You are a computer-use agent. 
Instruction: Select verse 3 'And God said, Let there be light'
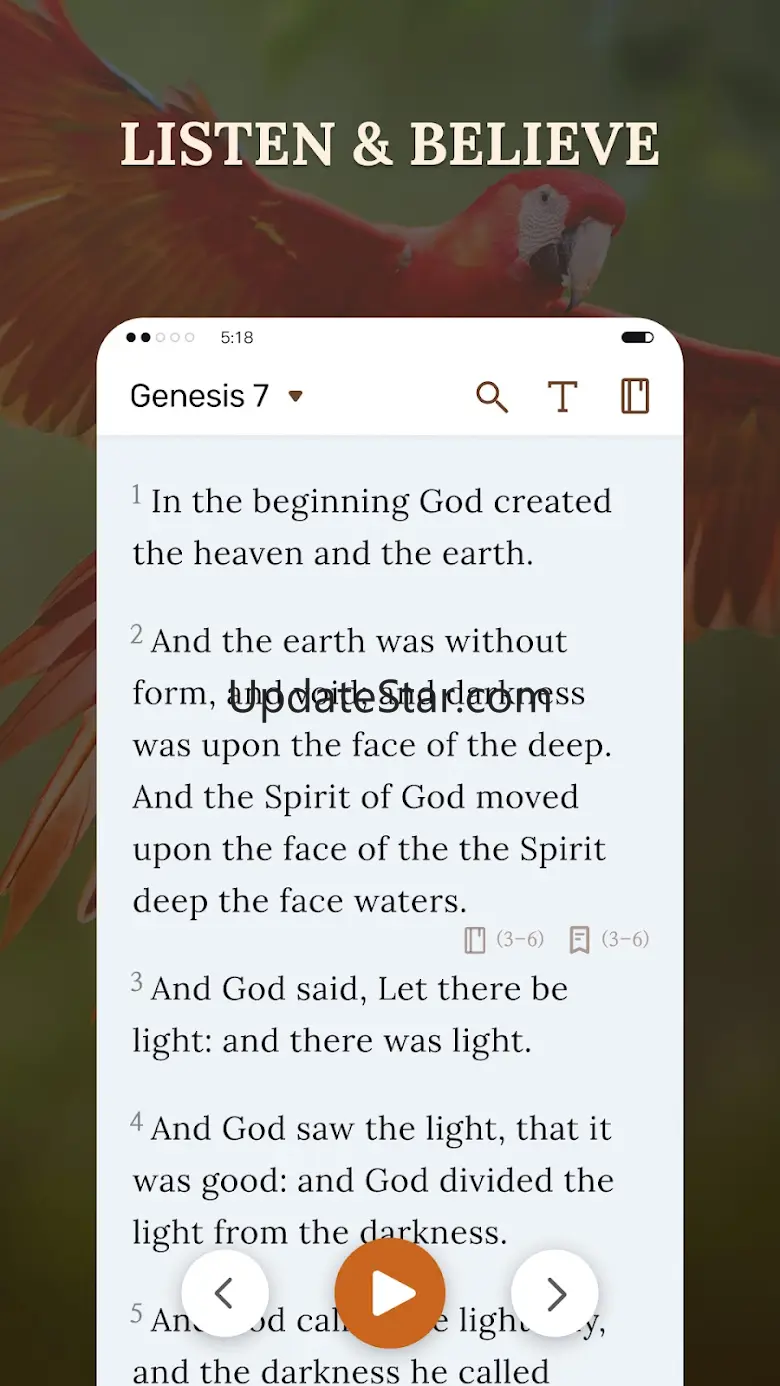click(x=350, y=1014)
